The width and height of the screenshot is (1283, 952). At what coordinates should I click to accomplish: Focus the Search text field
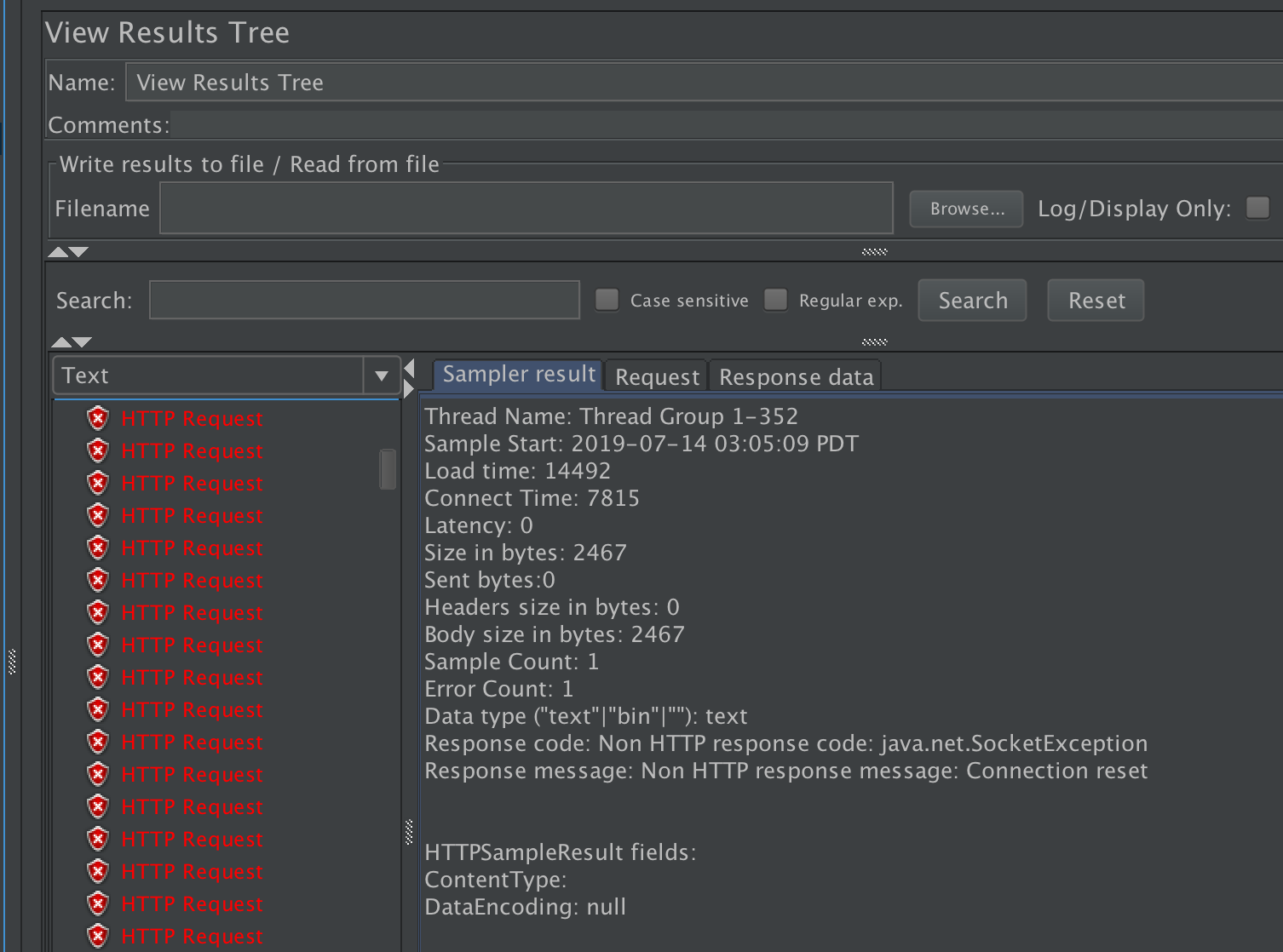pos(364,301)
